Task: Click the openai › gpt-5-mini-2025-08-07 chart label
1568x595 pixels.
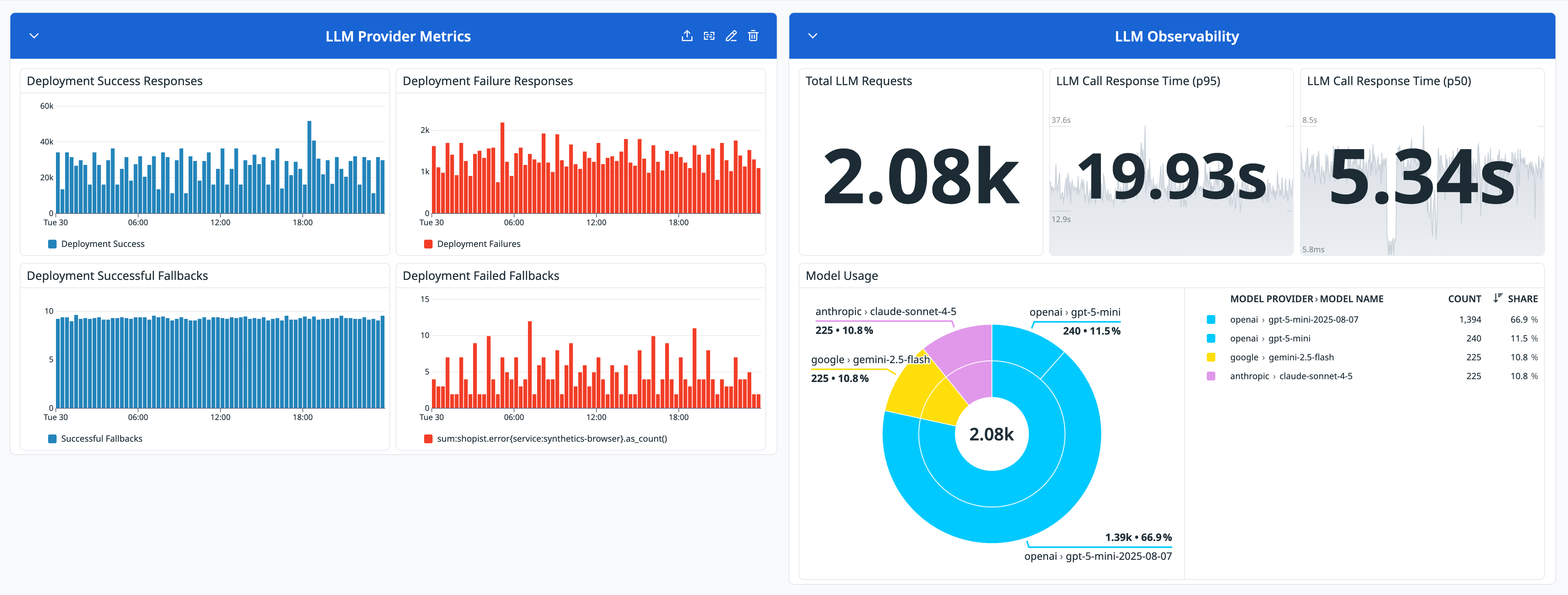Action: click(x=1097, y=556)
